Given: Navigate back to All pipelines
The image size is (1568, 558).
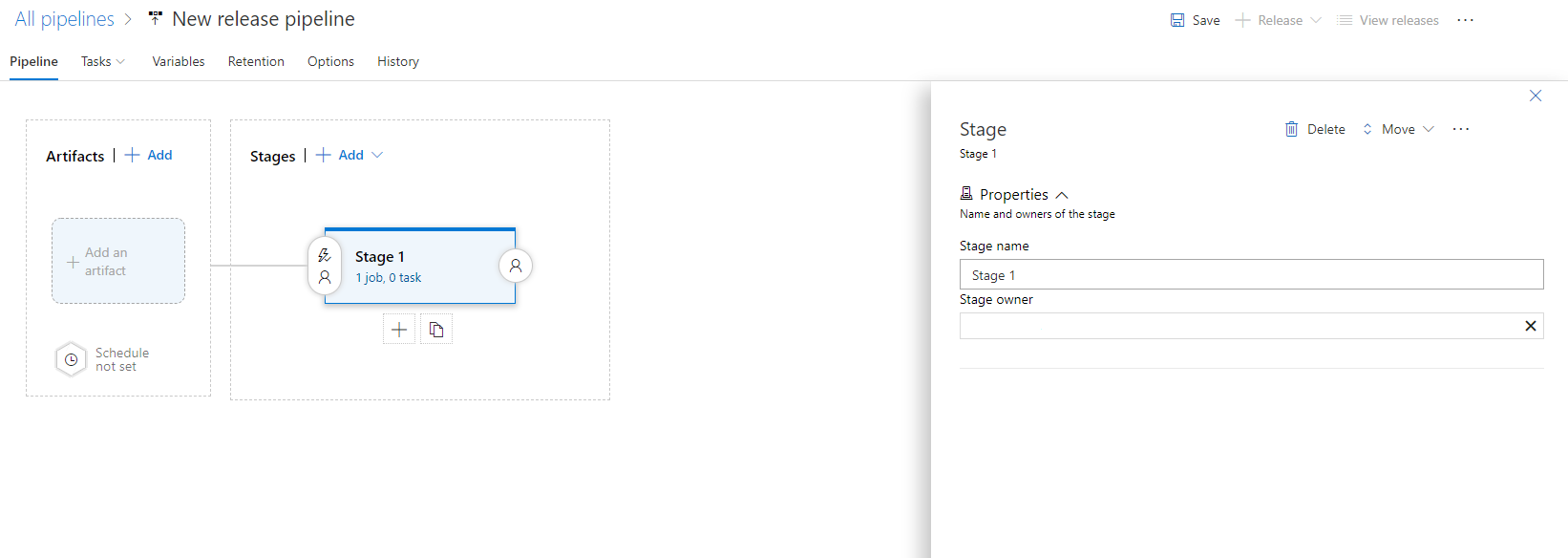Looking at the screenshot, I should click(x=63, y=18).
